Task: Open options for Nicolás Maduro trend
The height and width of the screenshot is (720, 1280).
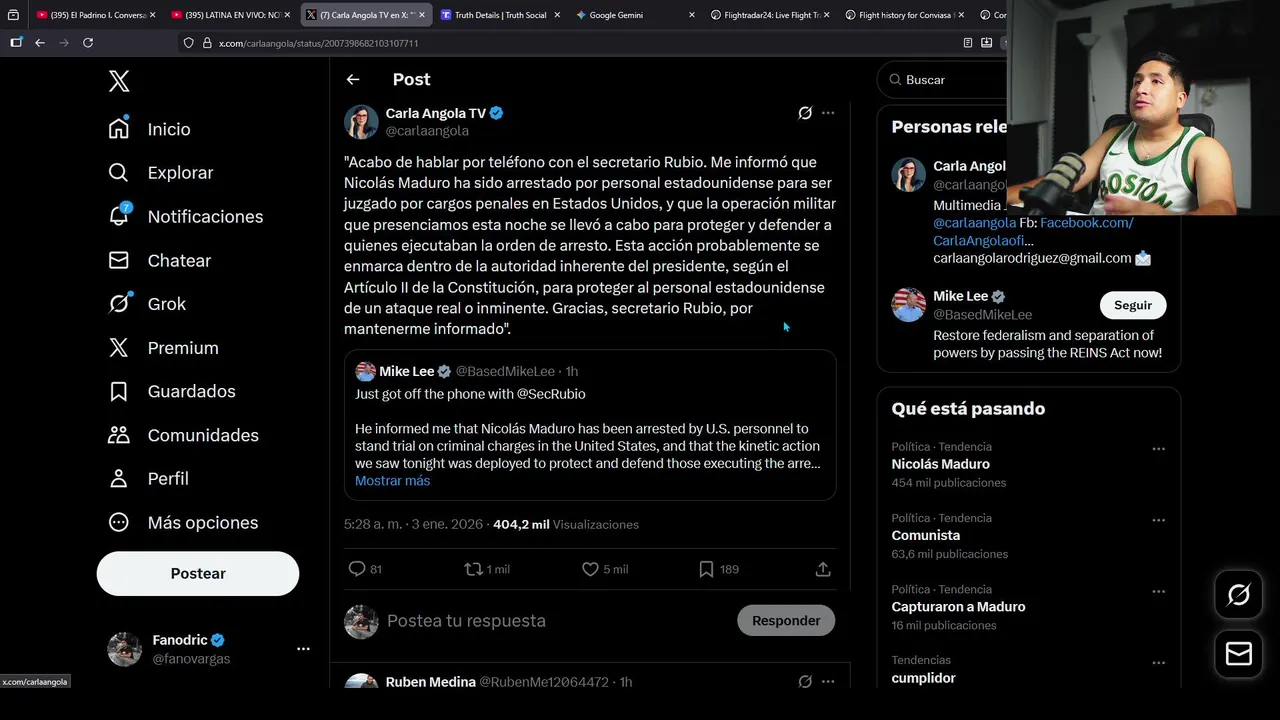Action: point(1158,449)
